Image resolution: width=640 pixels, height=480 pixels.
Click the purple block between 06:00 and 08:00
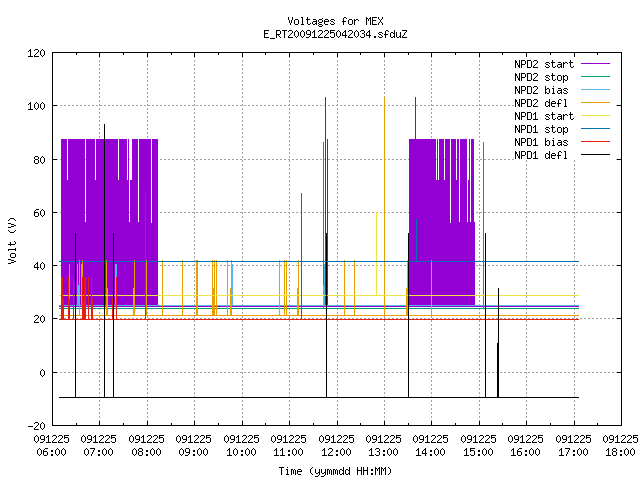click(x=109, y=222)
